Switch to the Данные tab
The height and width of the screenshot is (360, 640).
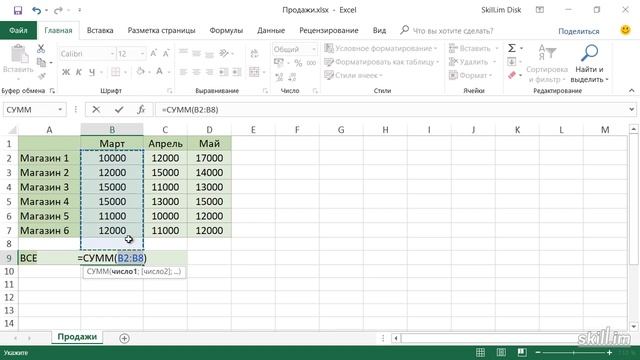coord(271,31)
